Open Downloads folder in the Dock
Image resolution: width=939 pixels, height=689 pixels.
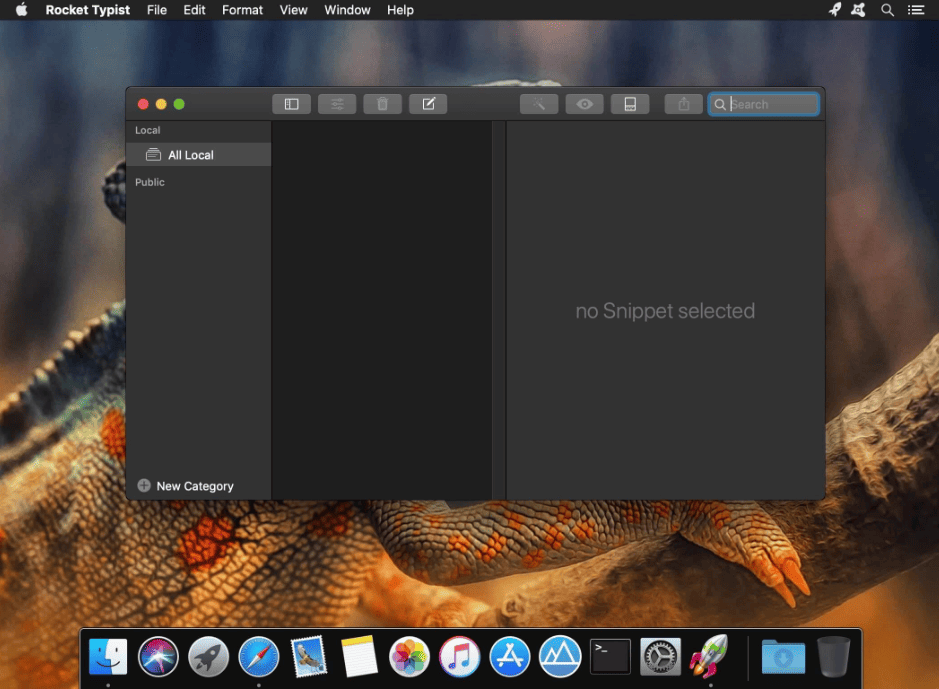pyautogui.click(x=783, y=657)
